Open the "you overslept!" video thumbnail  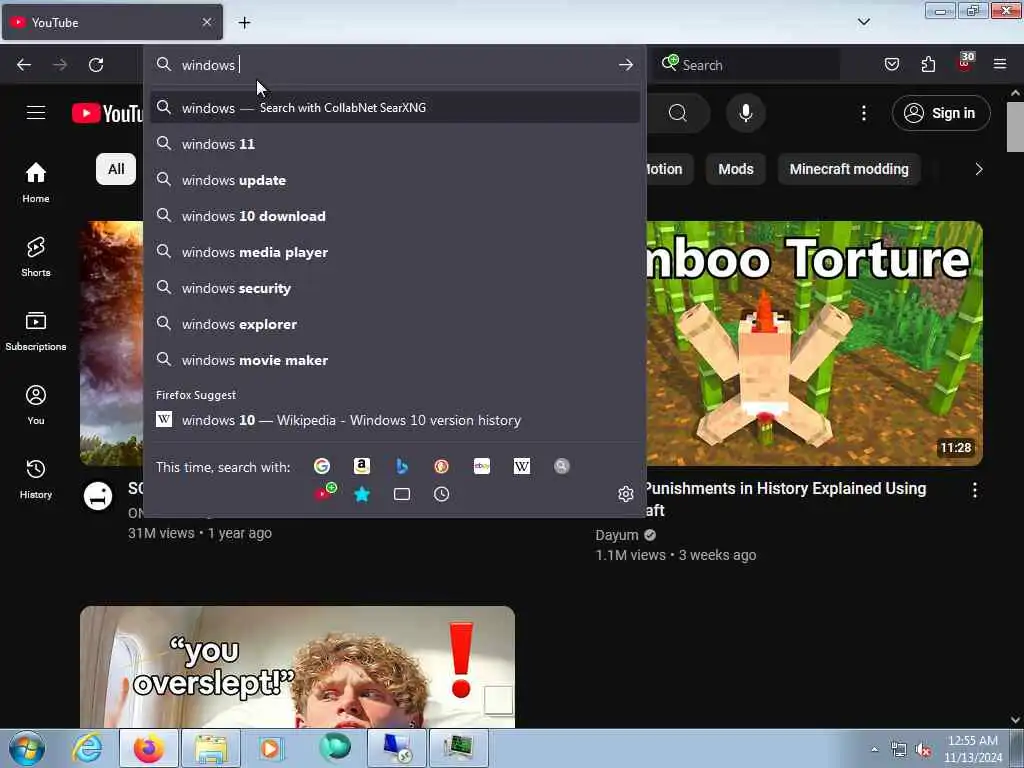[x=297, y=667]
